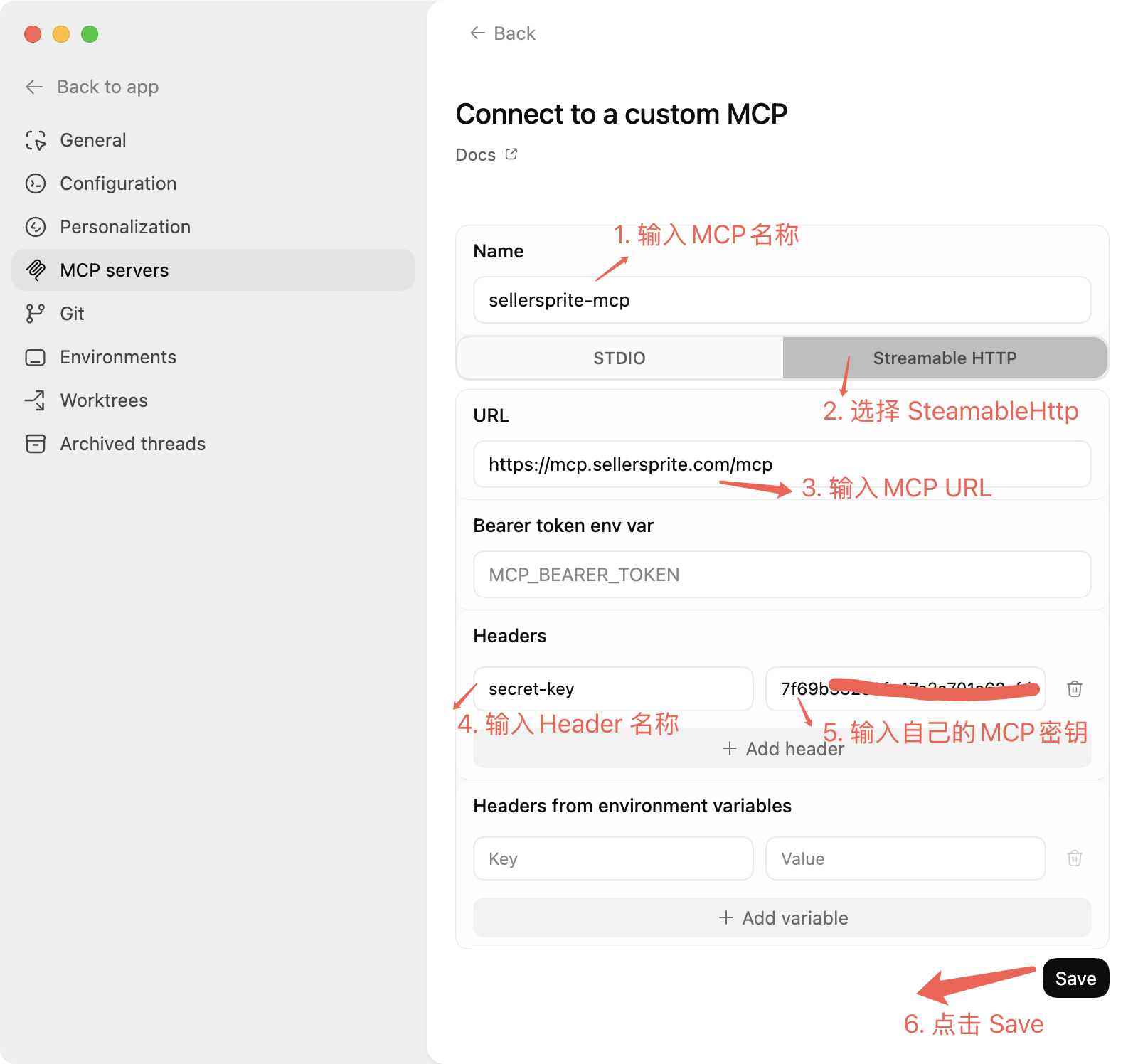The image size is (1138, 1064).
Task: Switch transport to STDIO
Action: 619,358
